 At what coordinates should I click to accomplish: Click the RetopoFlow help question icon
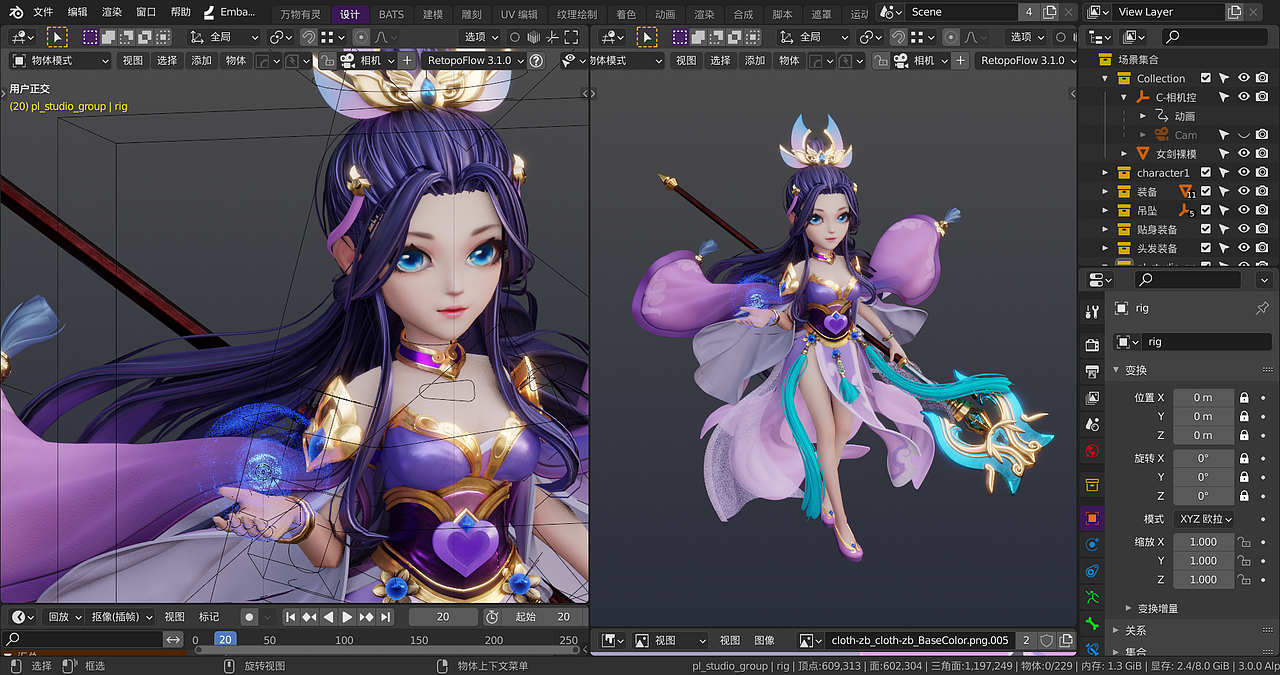[536, 60]
